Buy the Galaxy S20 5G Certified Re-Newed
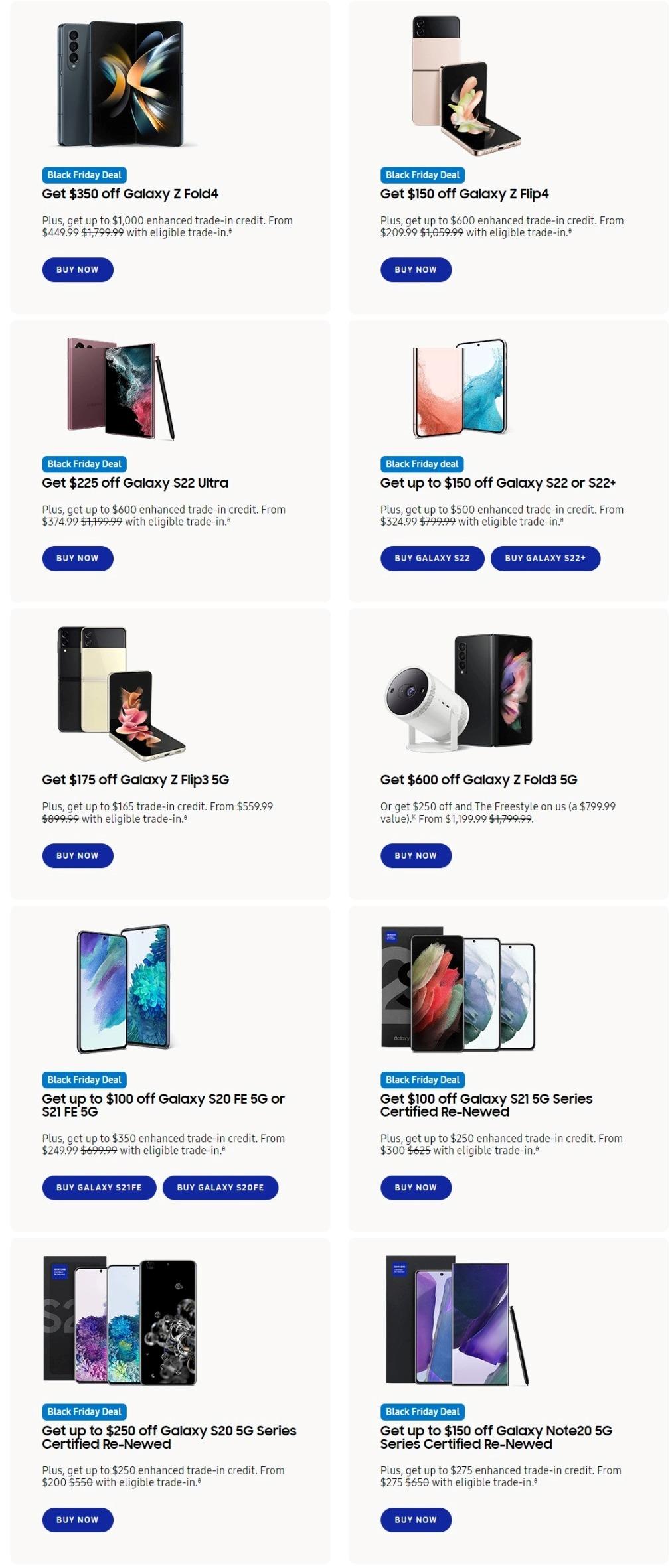 coord(77,1519)
